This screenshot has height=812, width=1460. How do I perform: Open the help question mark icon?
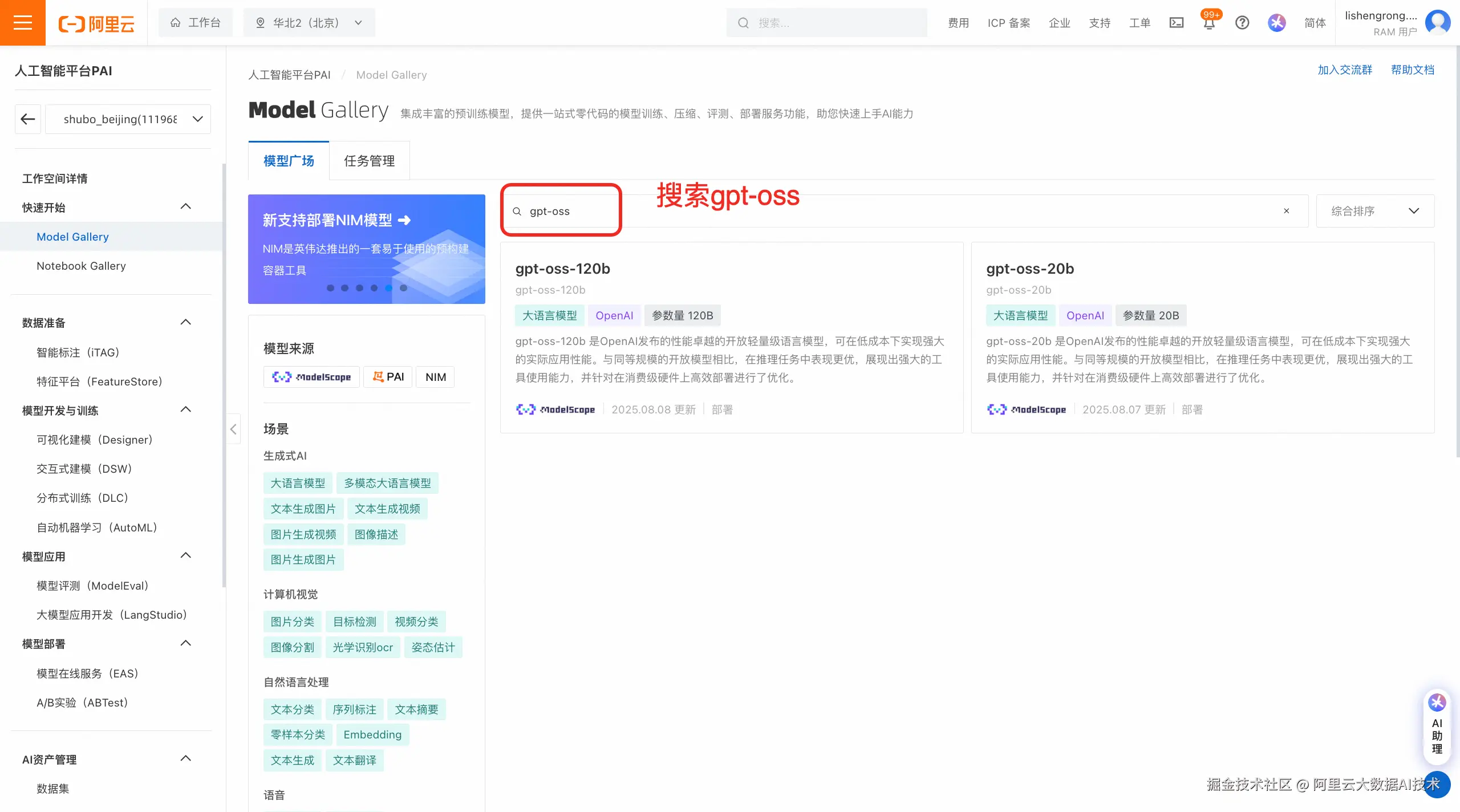point(1242,23)
